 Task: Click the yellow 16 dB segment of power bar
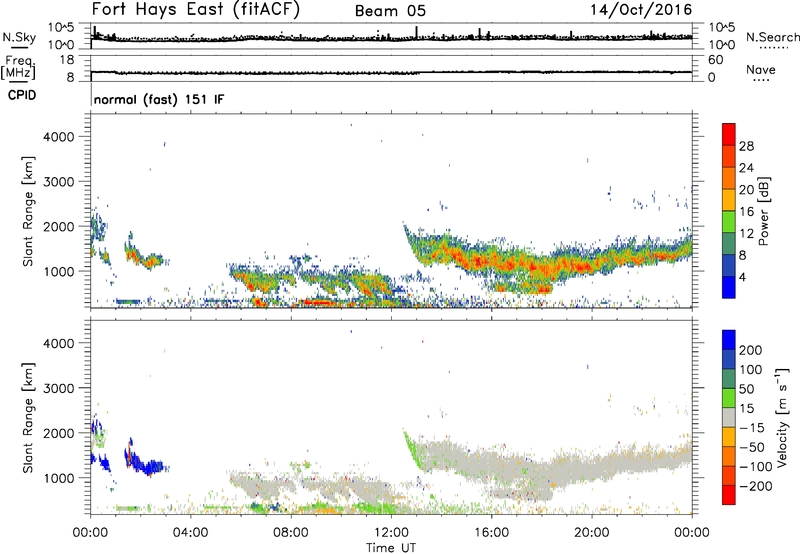pos(729,199)
